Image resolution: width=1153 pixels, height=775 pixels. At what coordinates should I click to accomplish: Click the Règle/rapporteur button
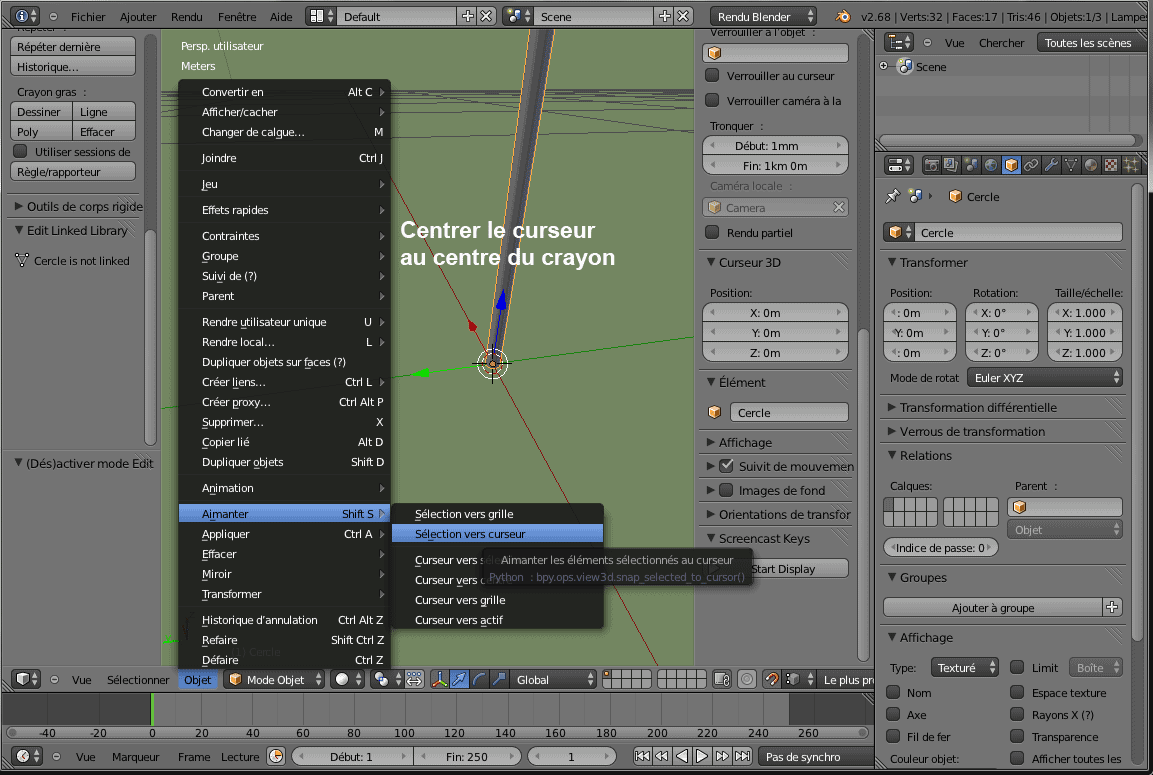tap(73, 171)
